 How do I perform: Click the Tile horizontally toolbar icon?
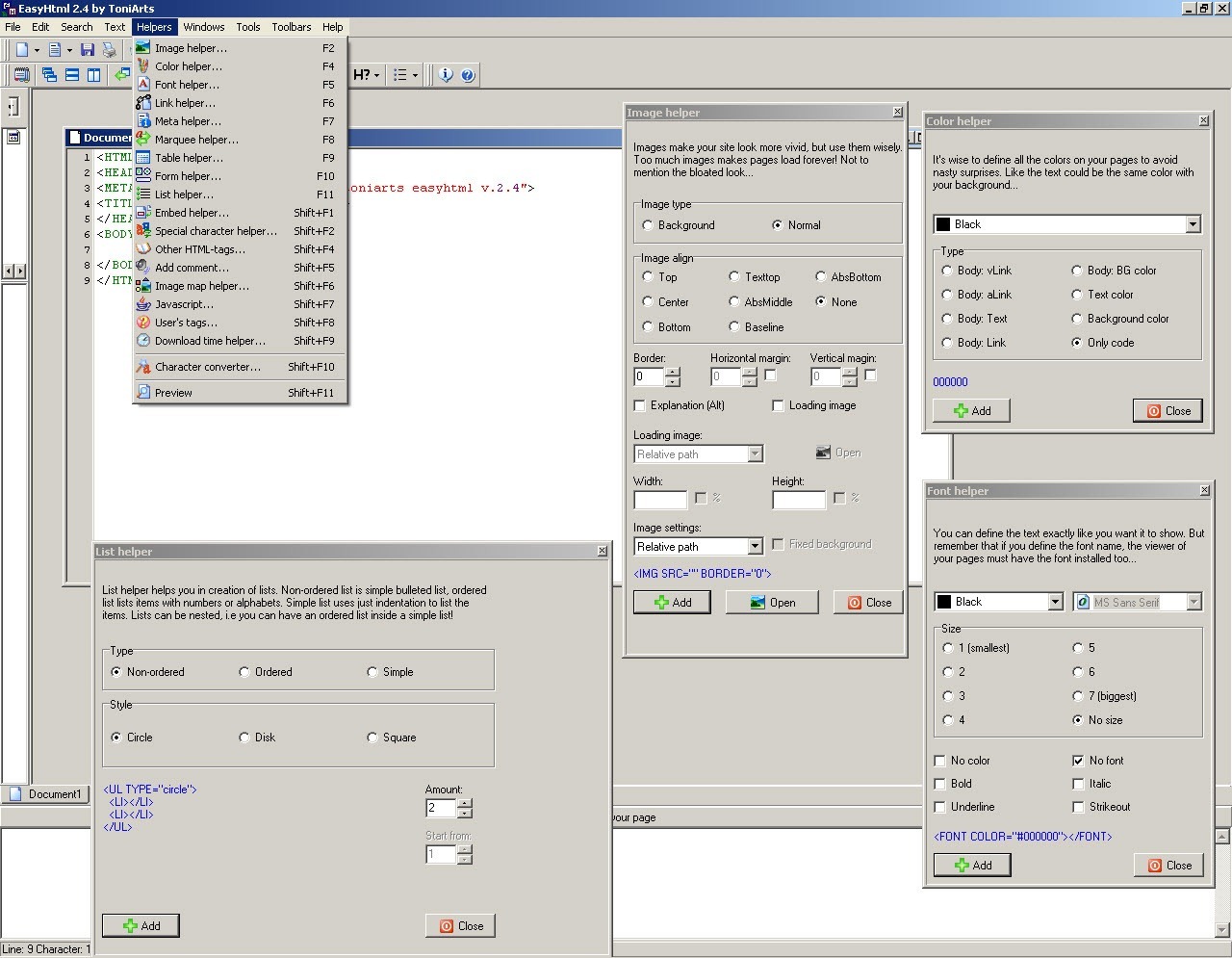[72, 74]
